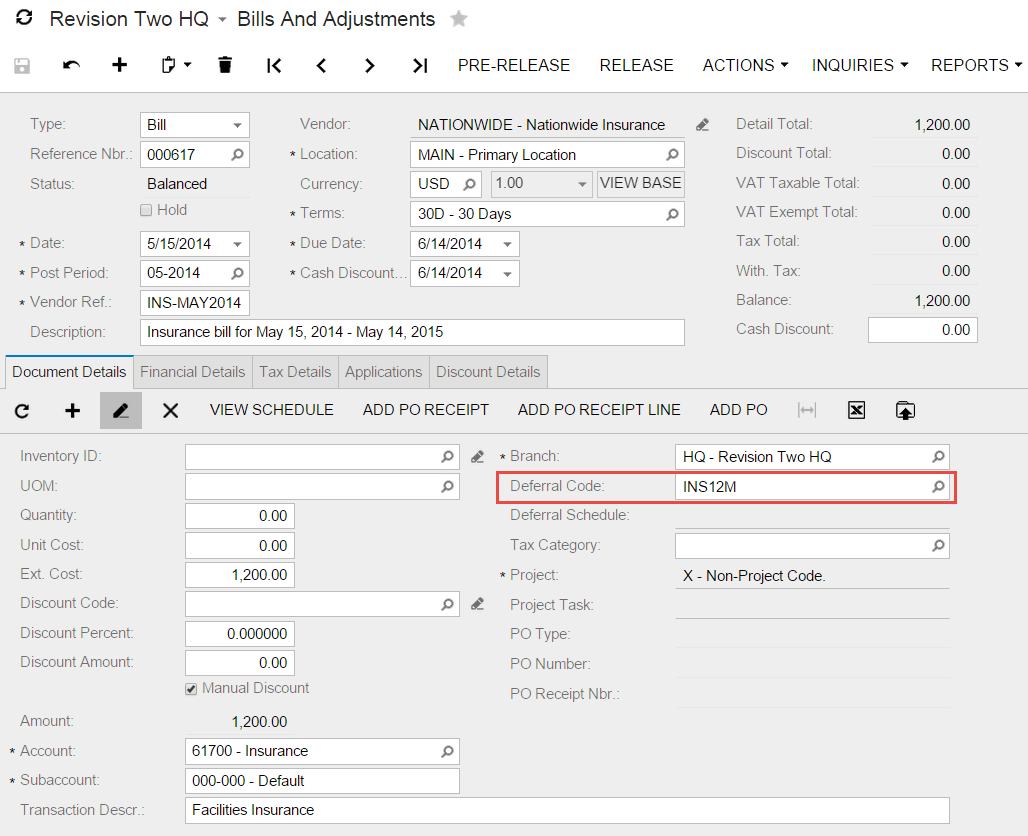Viewport: 1028px width, 836px height.
Task: Open the Reports menu
Action: (976, 66)
